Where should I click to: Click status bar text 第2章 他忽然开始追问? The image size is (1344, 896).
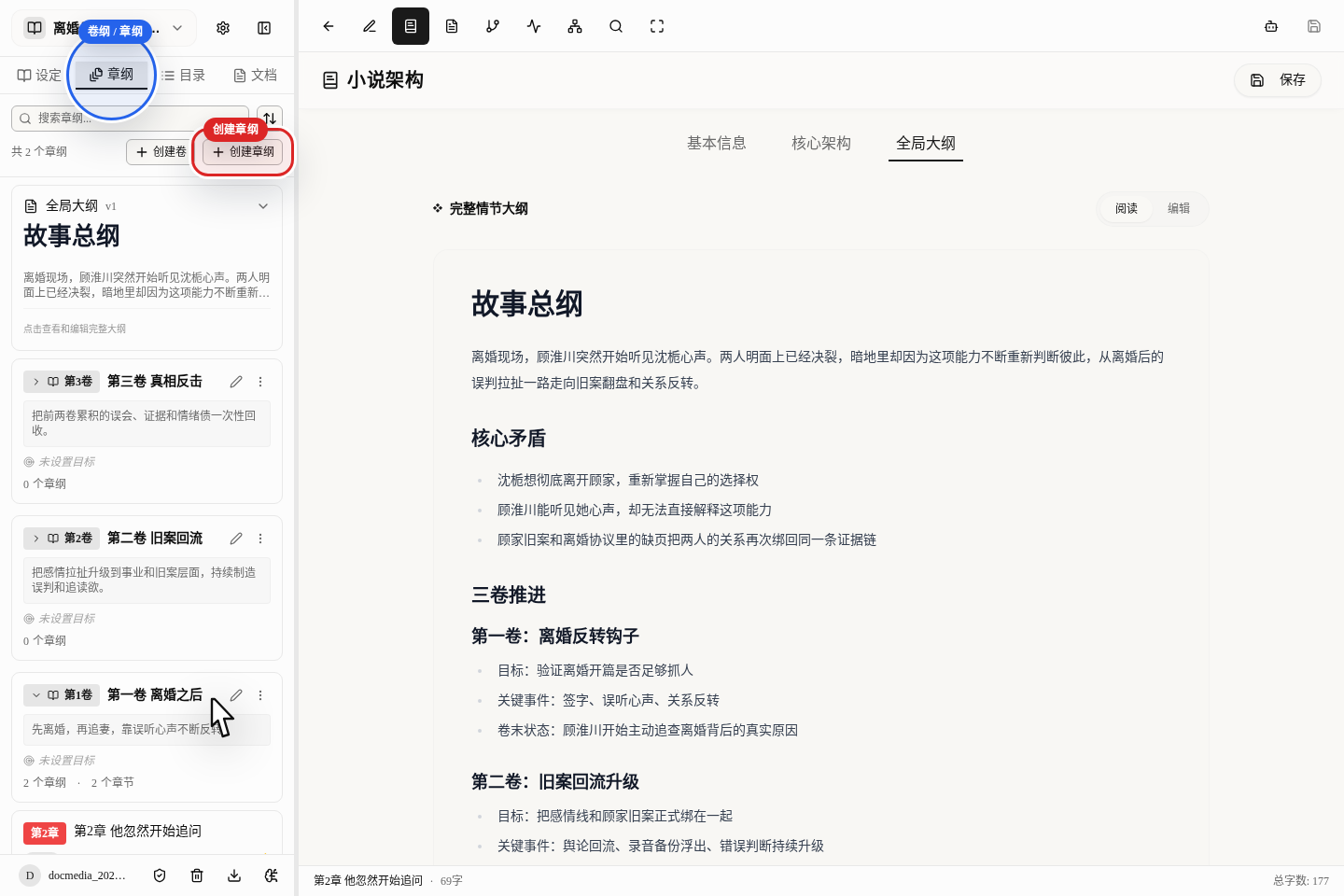point(368,881)
